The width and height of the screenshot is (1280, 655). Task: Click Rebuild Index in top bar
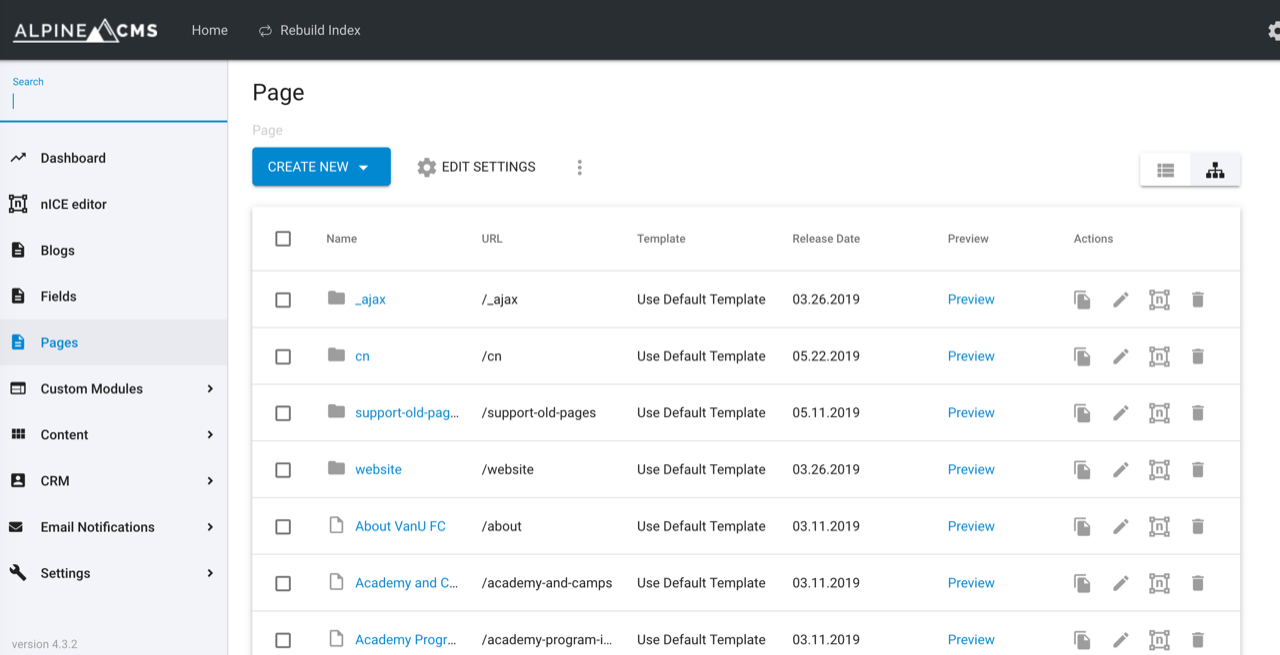pos(309,30)
